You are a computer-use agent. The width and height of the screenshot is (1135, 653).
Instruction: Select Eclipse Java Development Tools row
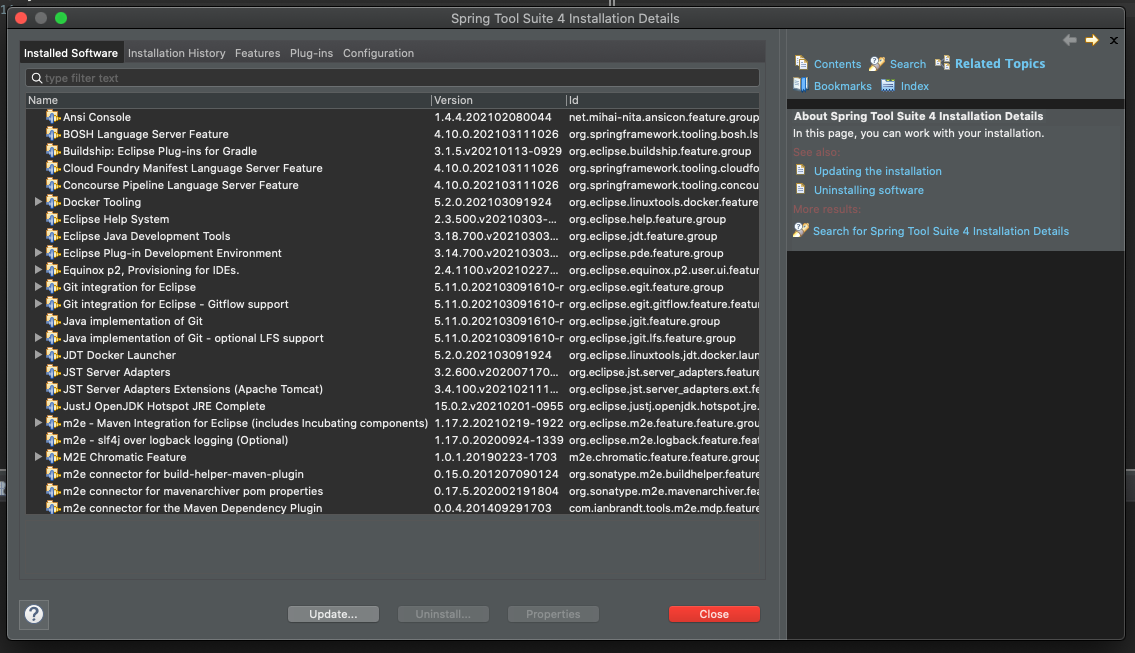pos(392,236)
